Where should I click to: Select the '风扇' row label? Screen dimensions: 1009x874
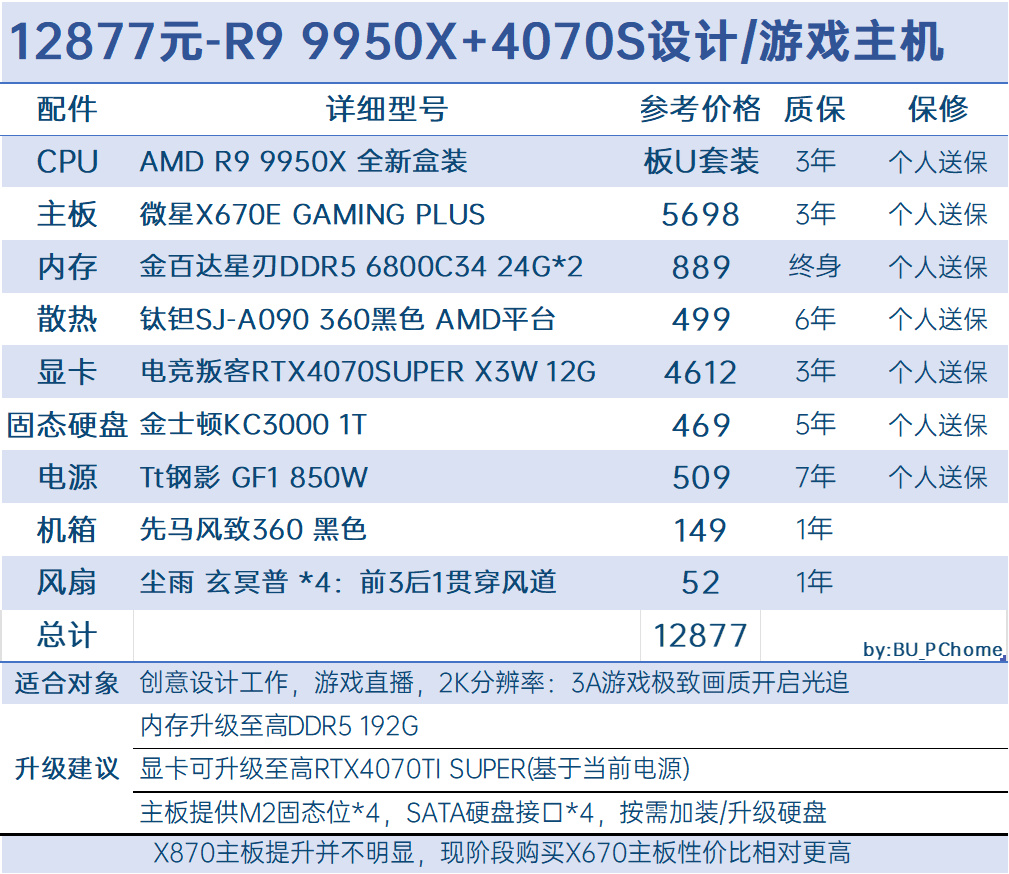pos(67,582)
